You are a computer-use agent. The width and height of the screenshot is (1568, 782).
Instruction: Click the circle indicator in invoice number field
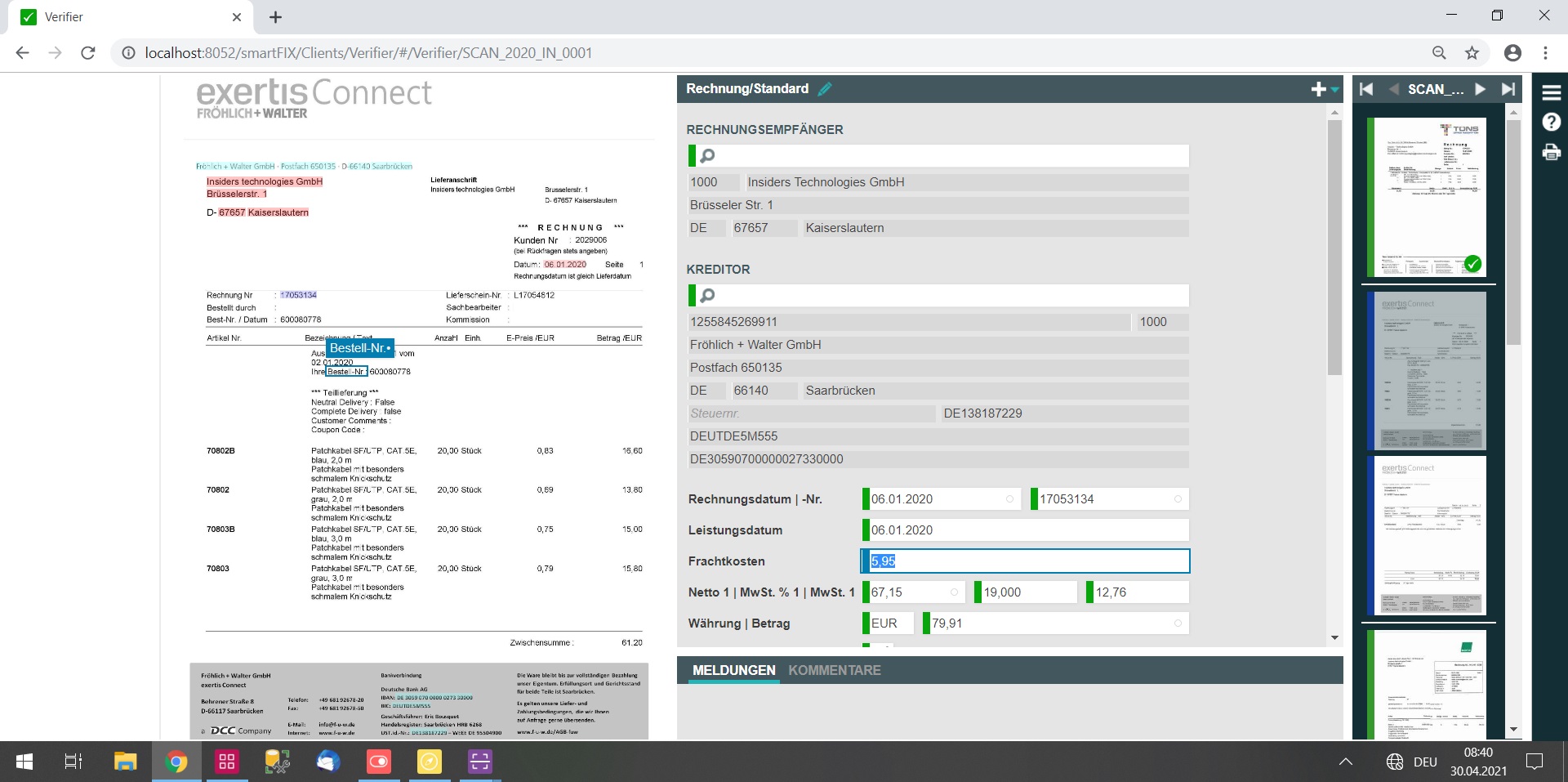click(x=1178, y=499)
